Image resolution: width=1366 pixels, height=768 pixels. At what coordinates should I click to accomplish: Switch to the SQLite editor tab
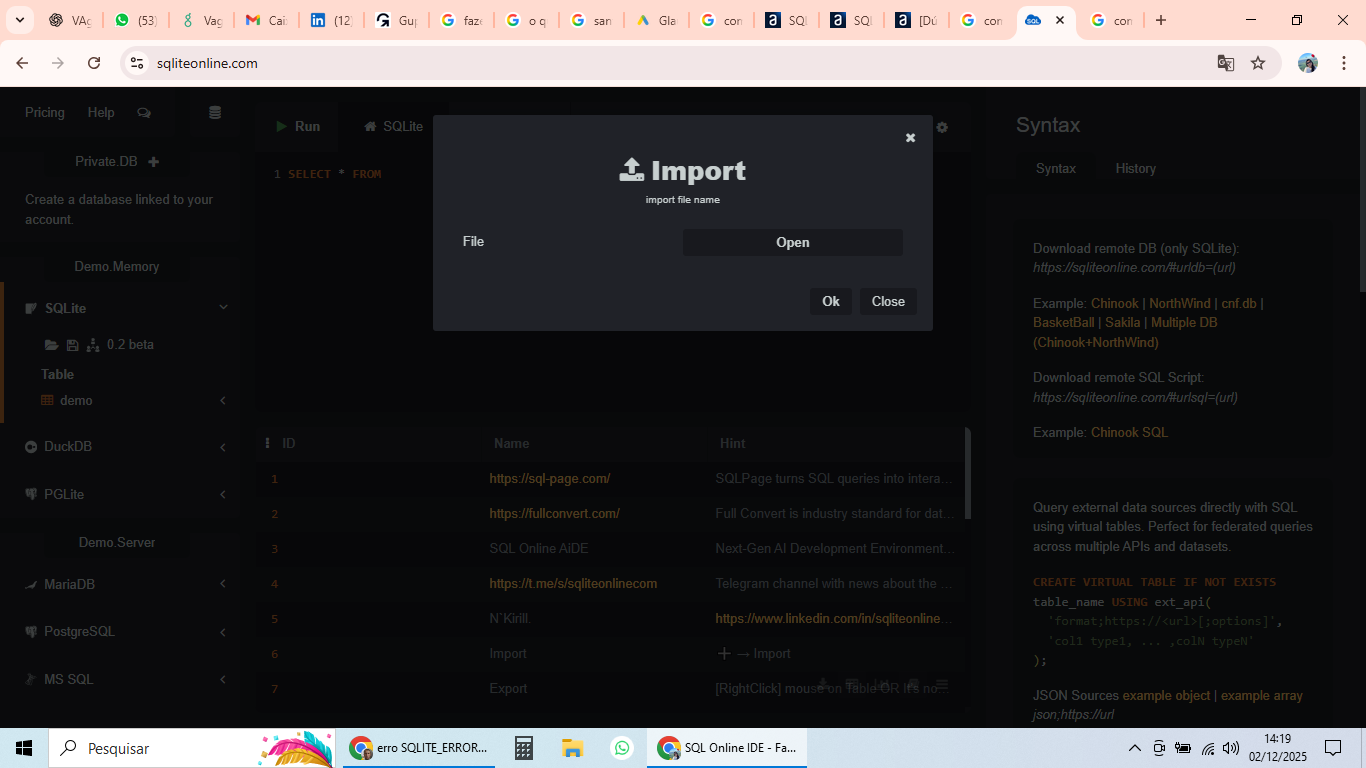pyautogui.click(x=393, y=126)
